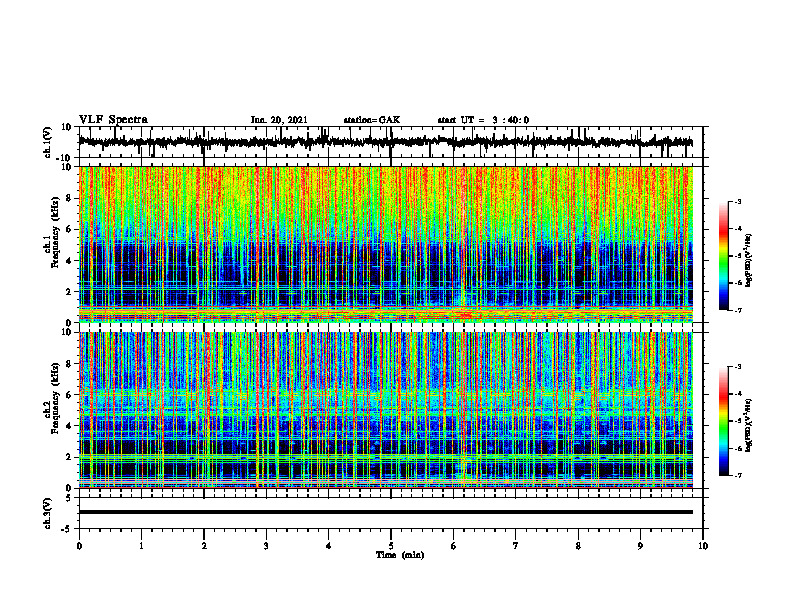The height and width of the screenshot is (612, 792).
Task: Select the "start UT = 3 : 40: 0" text
Action: 483,120
